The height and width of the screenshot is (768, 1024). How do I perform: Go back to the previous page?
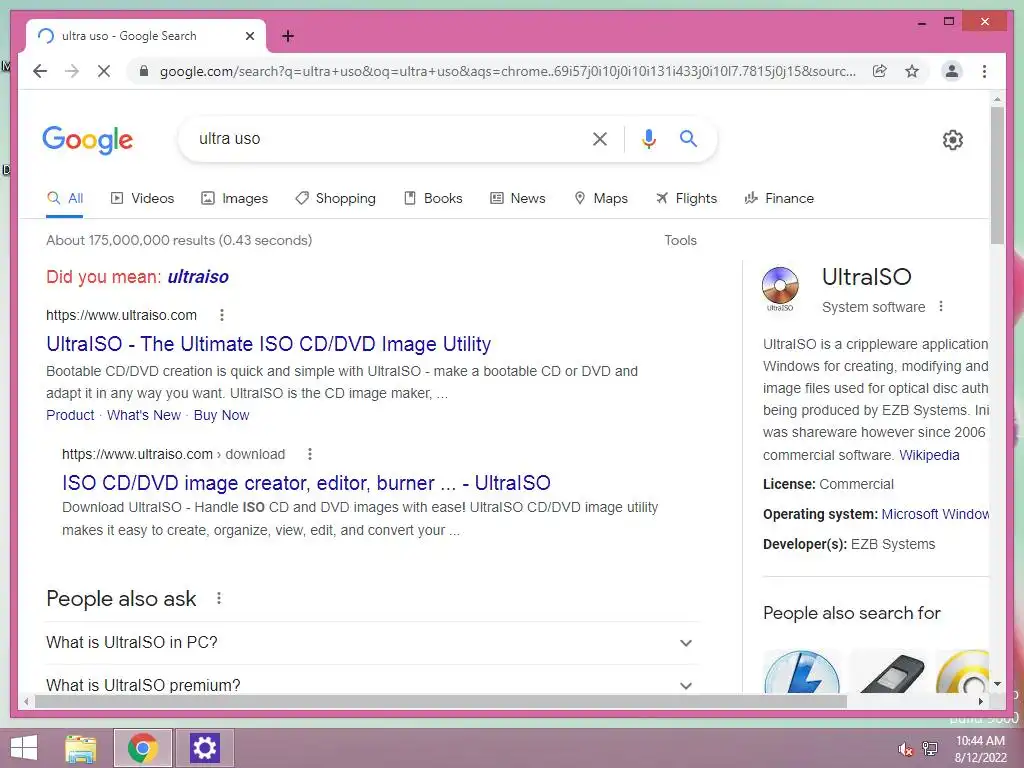pyautogui.click(x=40, y=71)
